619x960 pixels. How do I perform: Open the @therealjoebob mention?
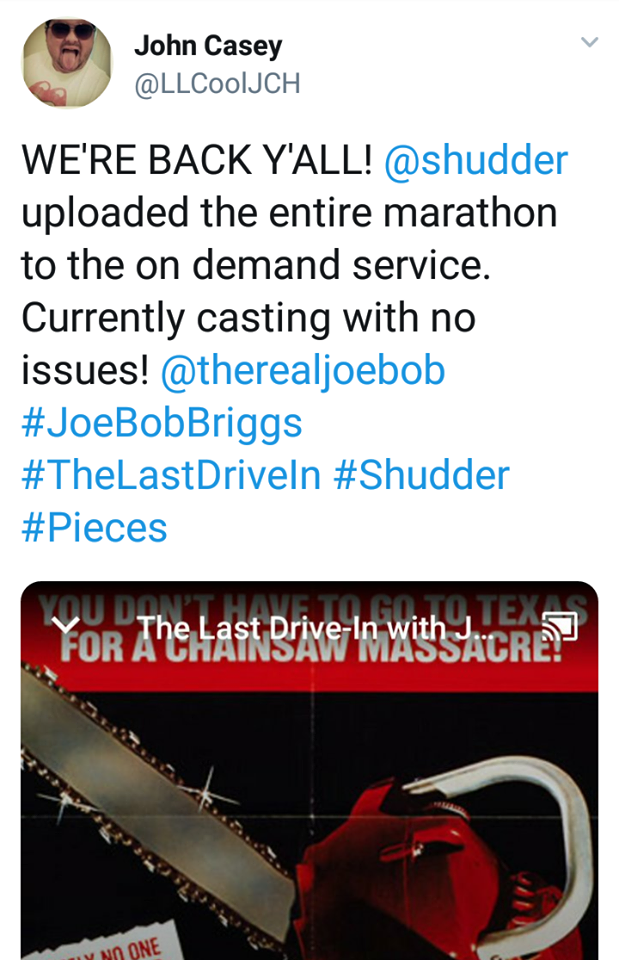(x=302, y=371)
